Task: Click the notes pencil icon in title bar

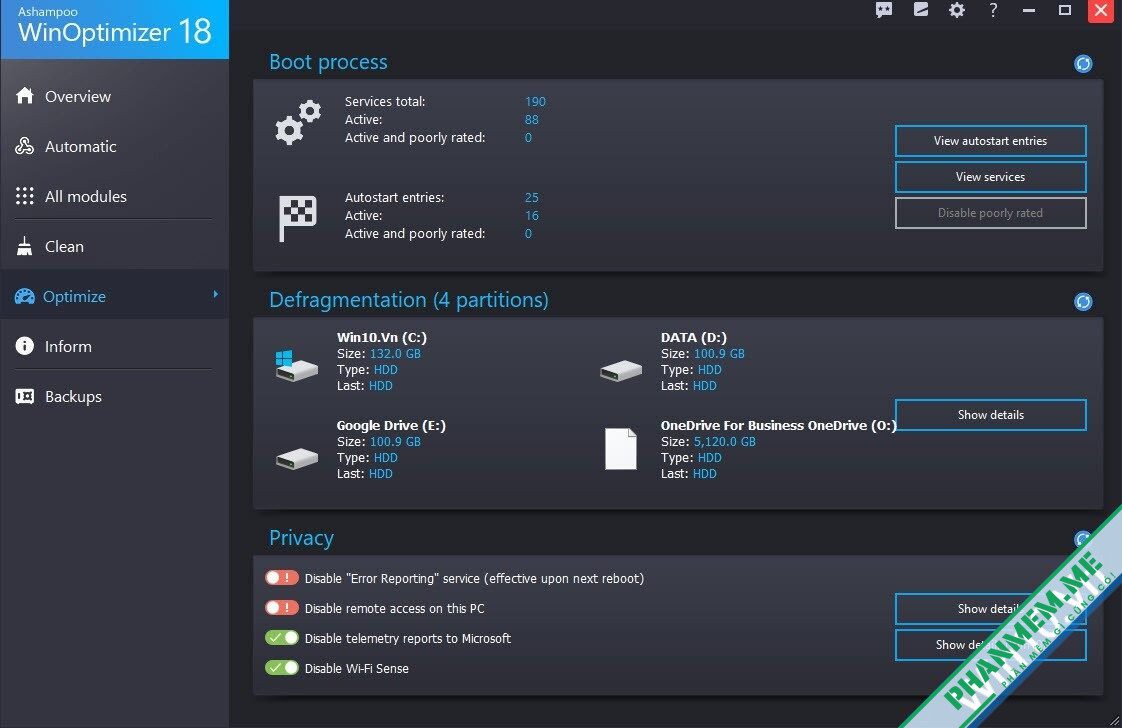Action: (x=921, y=9)
